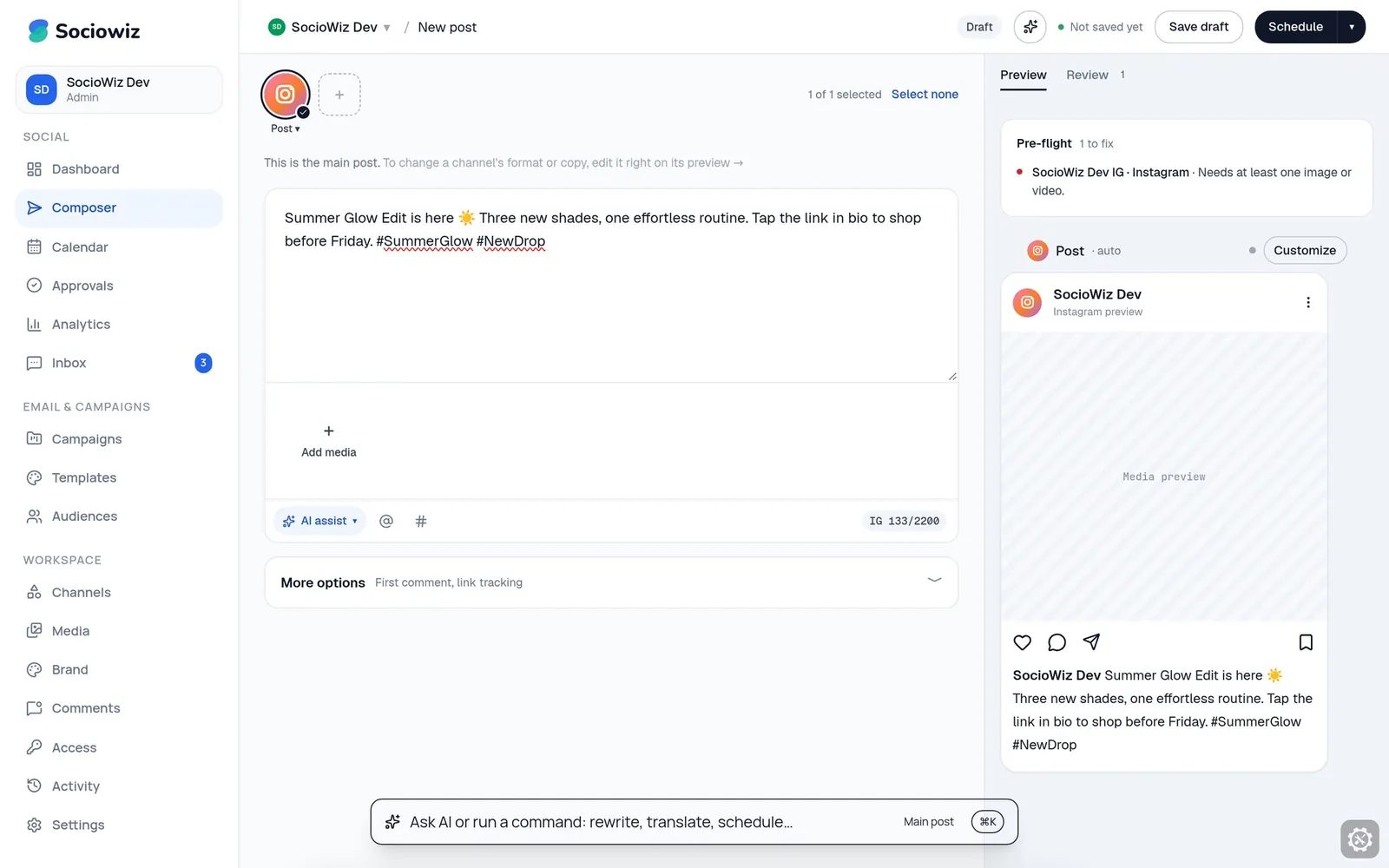Open Channels in the sidebar
Image resolution: width=1389 pixels, height=868 pixels.
pyautogui.click(x=119, y=593)
